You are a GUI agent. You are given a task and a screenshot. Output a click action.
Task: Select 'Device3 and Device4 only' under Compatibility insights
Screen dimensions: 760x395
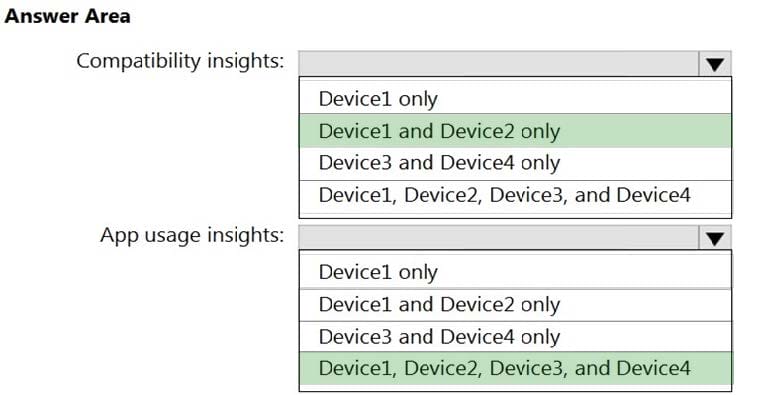click(515, 163)
